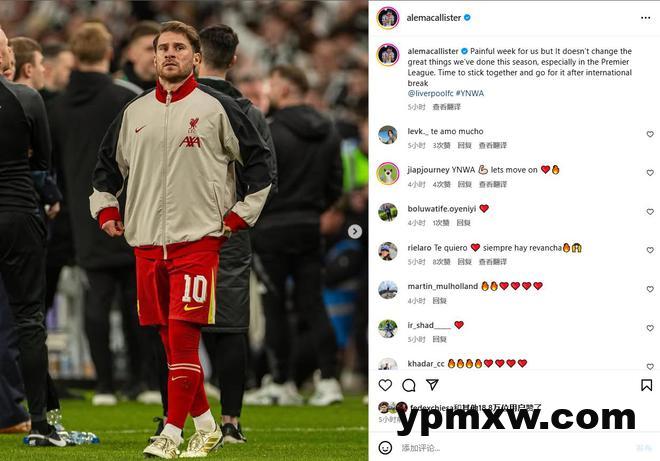
Task: Save the post with the bookmark icon
Action: click(x=647, y=385)
